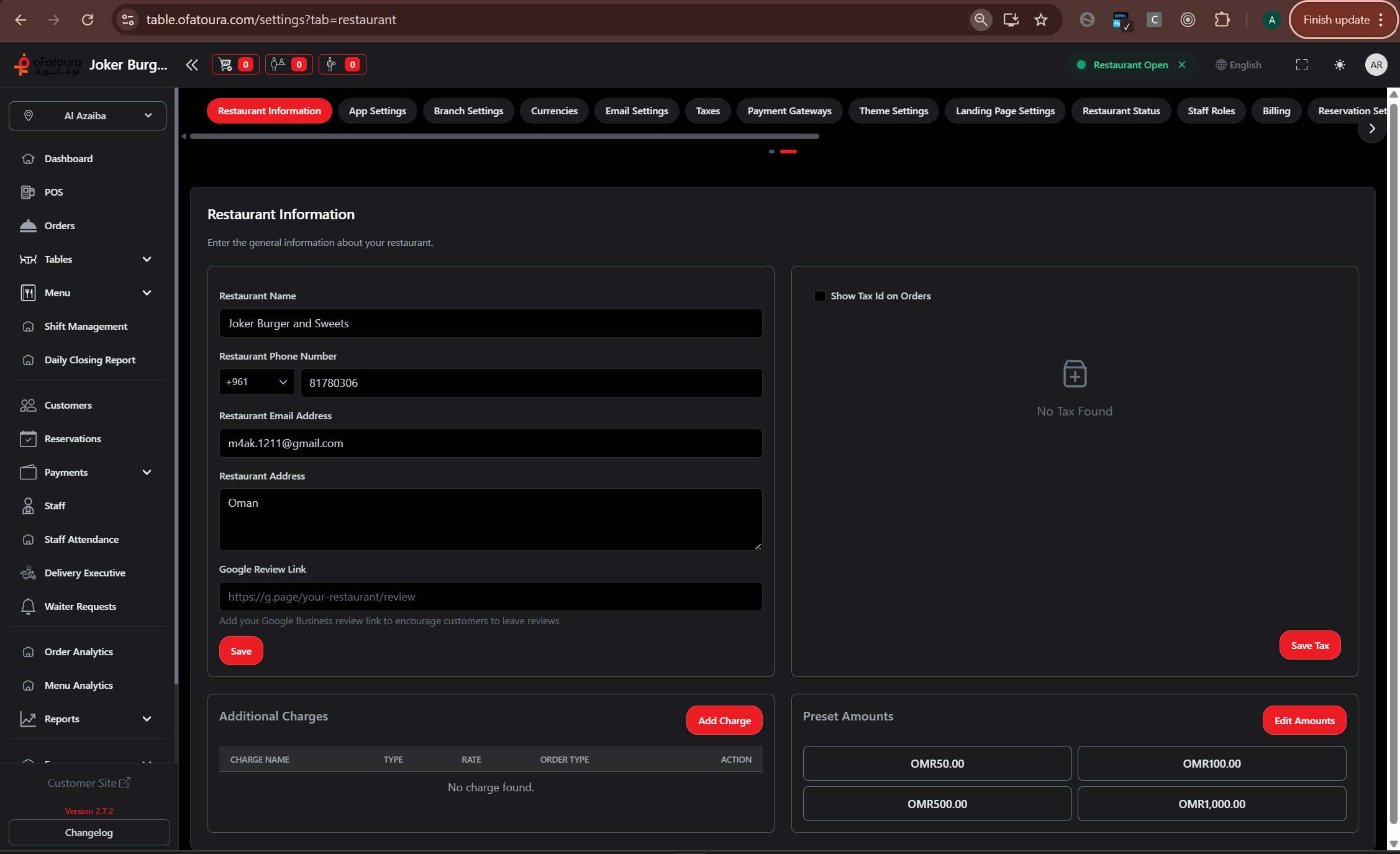
Task: Click the horizontal tabs scrollbar
Action: tap(504, 136)
